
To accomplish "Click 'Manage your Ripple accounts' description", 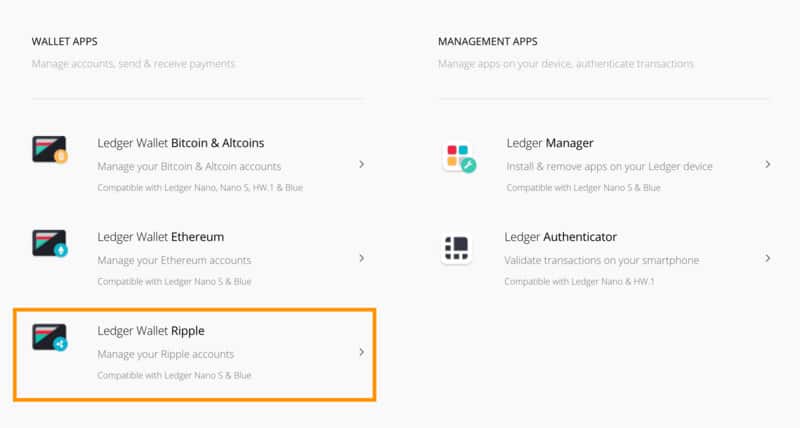I will click(166, 354).
